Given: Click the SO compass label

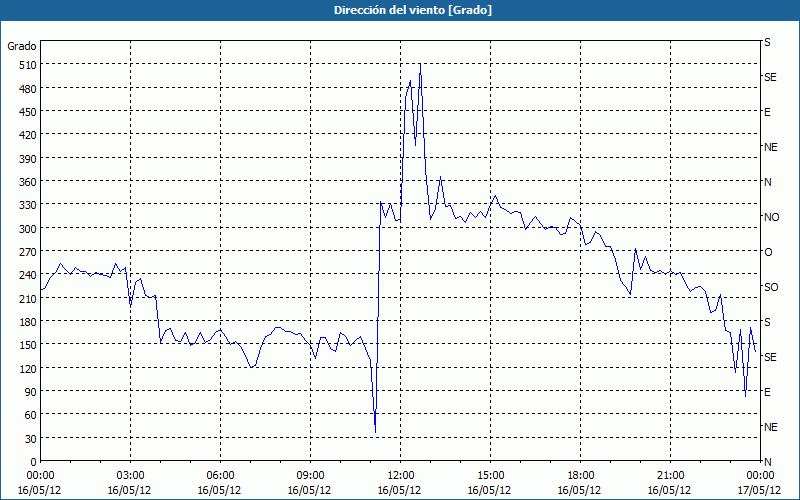Looking at the screenshot, I should (x=771, y=287).
